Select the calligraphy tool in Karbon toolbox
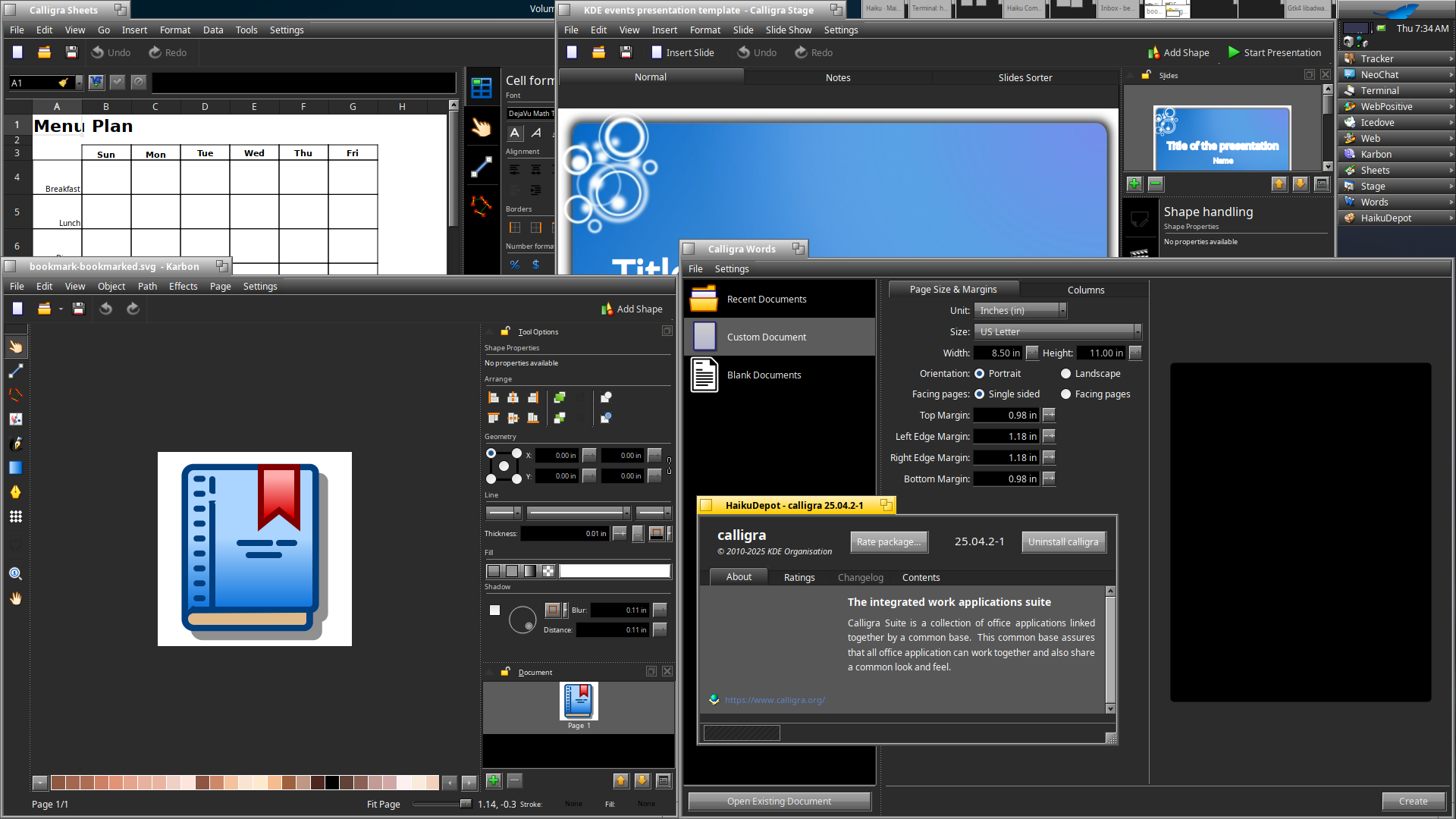The height and width of the screenshot is (819, 1456). point(16,444)
